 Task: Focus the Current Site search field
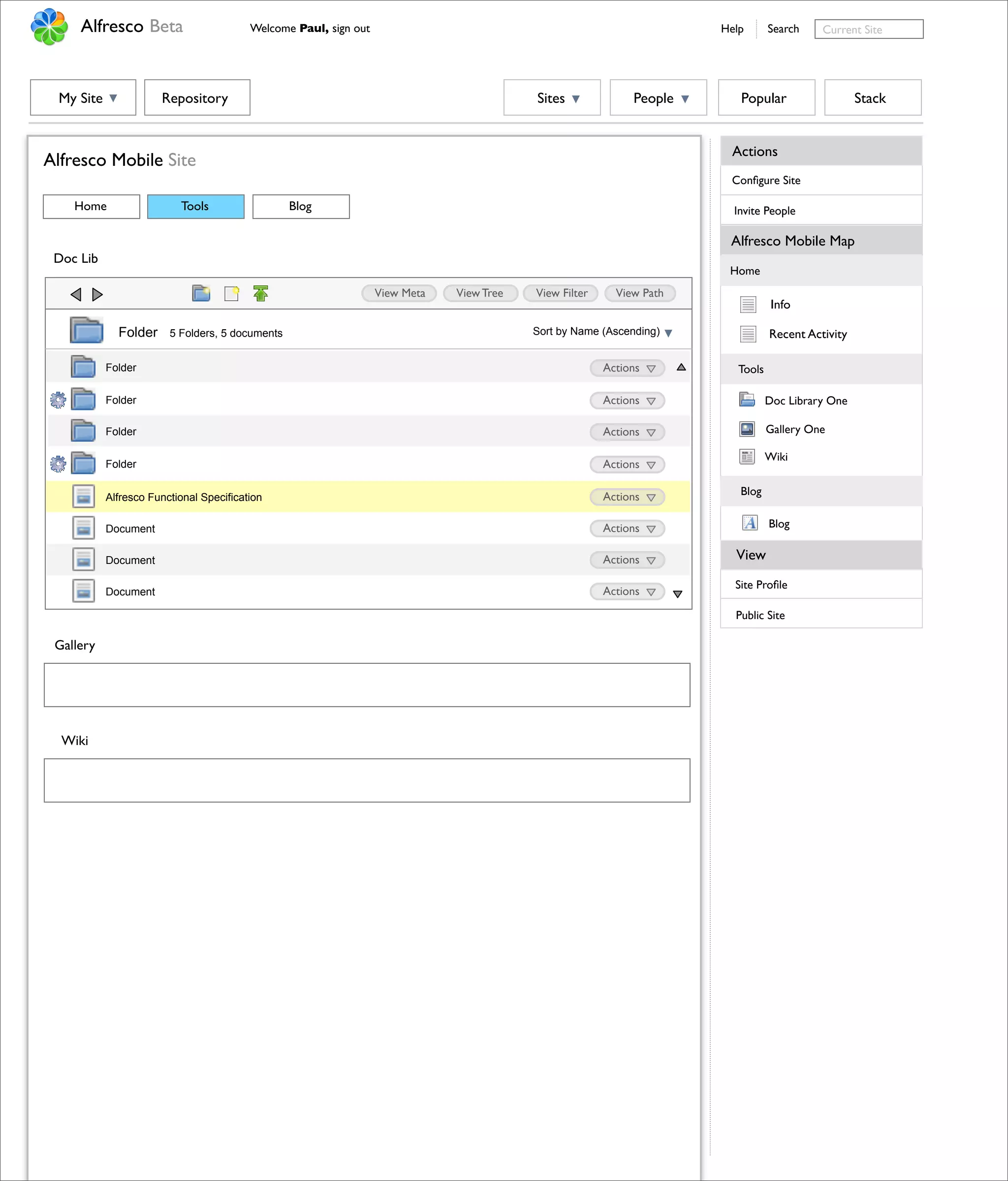tap(869, 29)
